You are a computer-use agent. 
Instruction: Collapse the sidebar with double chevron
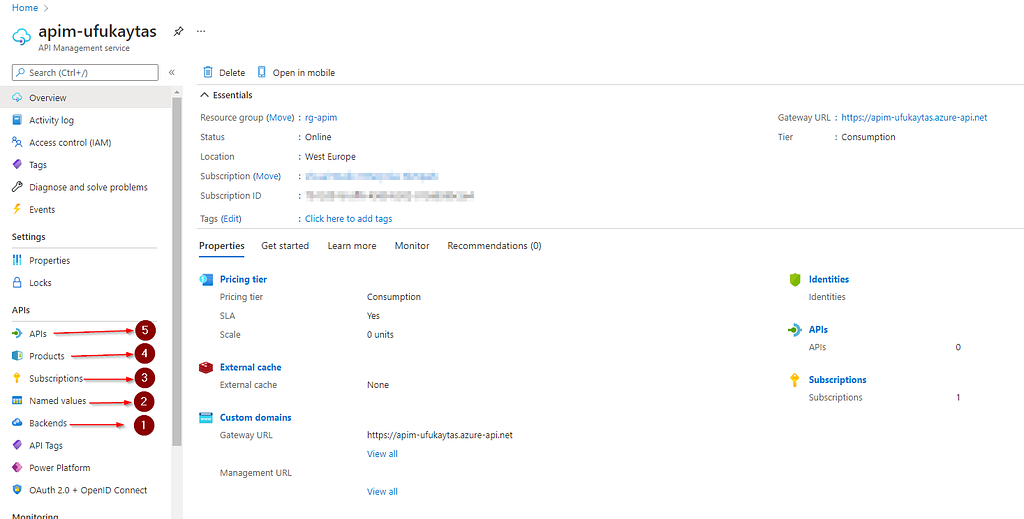point(172,72)
